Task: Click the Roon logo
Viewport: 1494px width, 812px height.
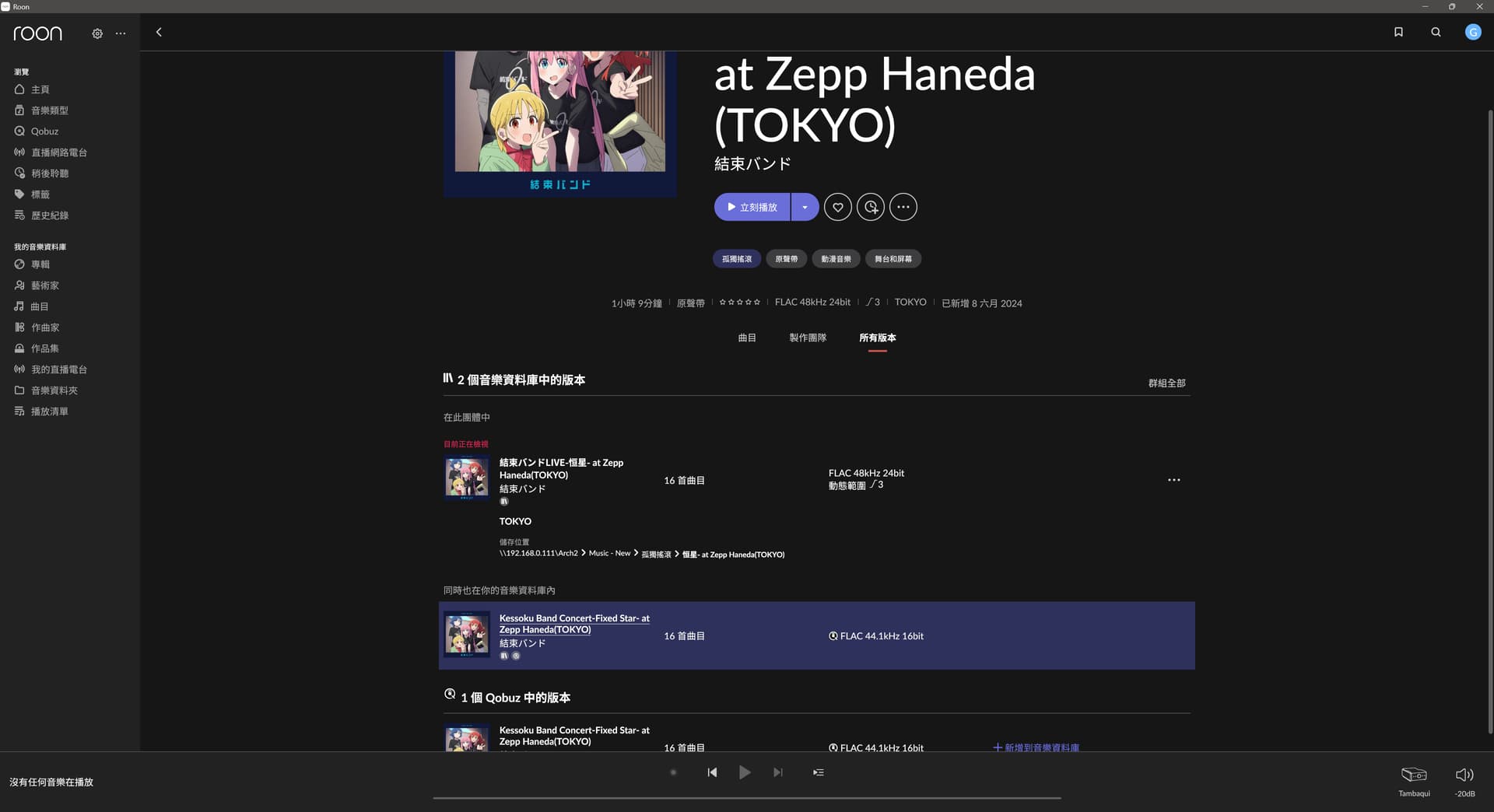Action: coord(37,33)
